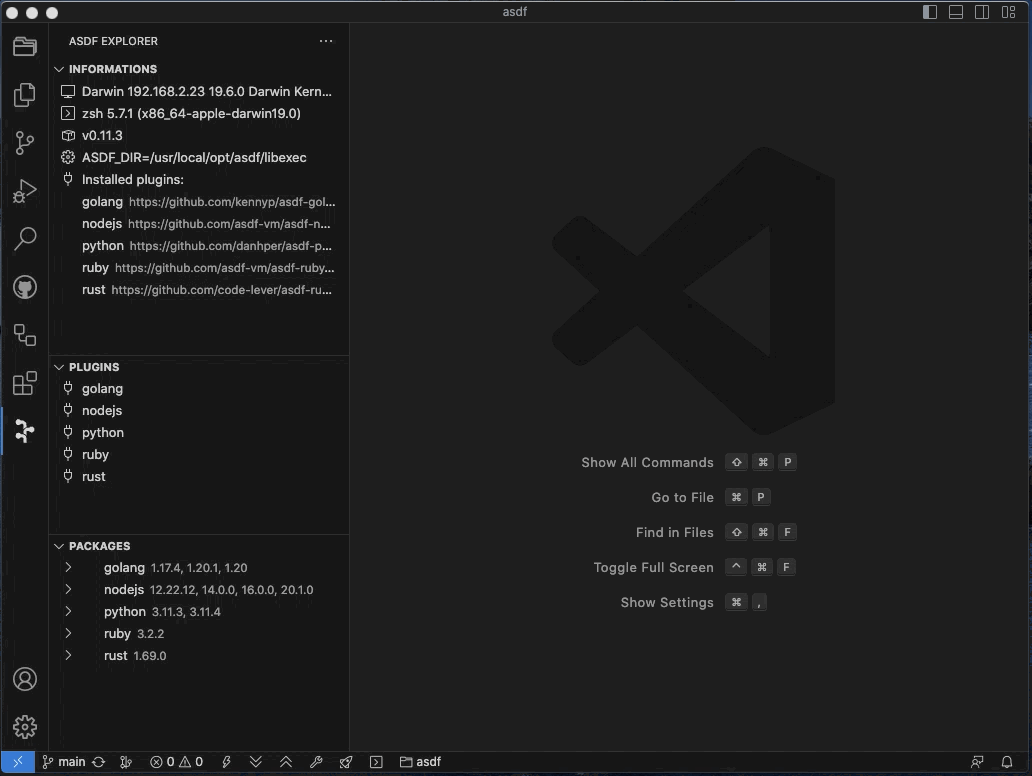Select the v0.11.3 version row
The height and width of the screenshot is (776, 1032).
click(199, 136)
